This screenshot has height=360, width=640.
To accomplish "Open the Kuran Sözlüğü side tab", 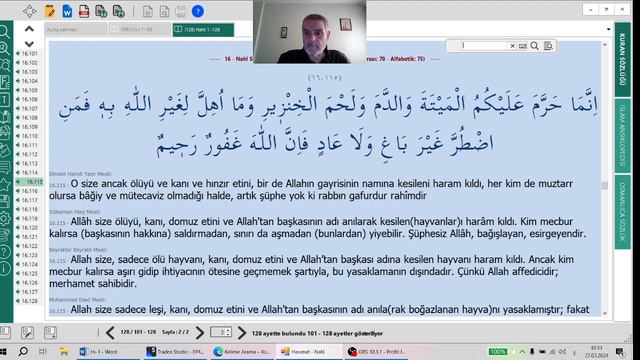I will tap(622, 59).
